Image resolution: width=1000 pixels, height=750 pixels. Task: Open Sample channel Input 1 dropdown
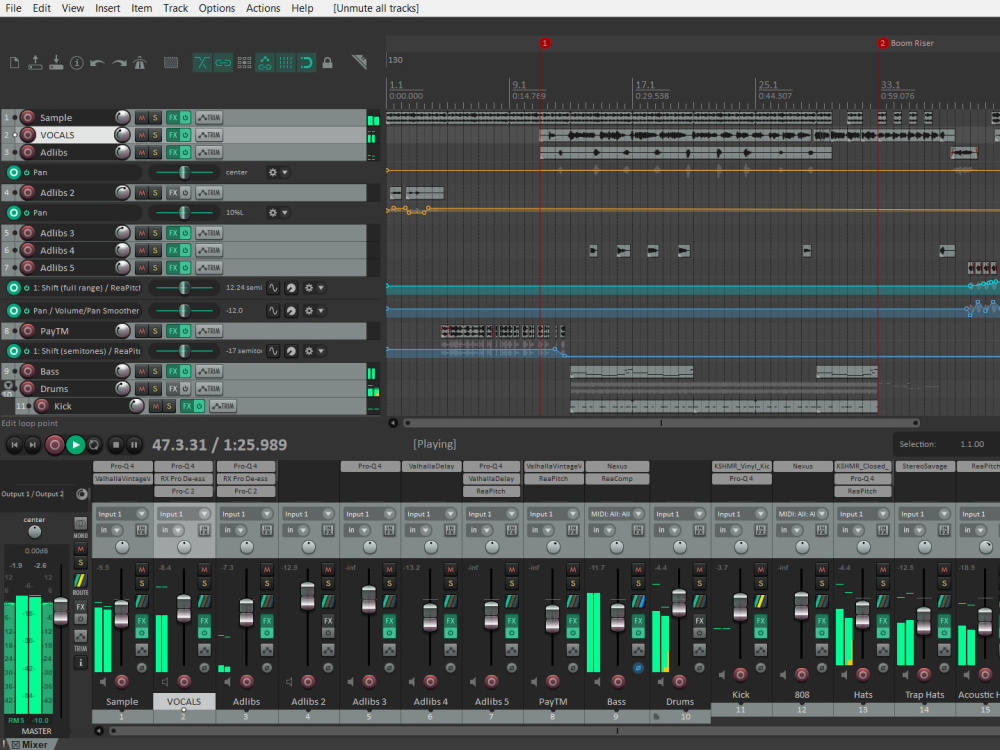tap(122, 514)
